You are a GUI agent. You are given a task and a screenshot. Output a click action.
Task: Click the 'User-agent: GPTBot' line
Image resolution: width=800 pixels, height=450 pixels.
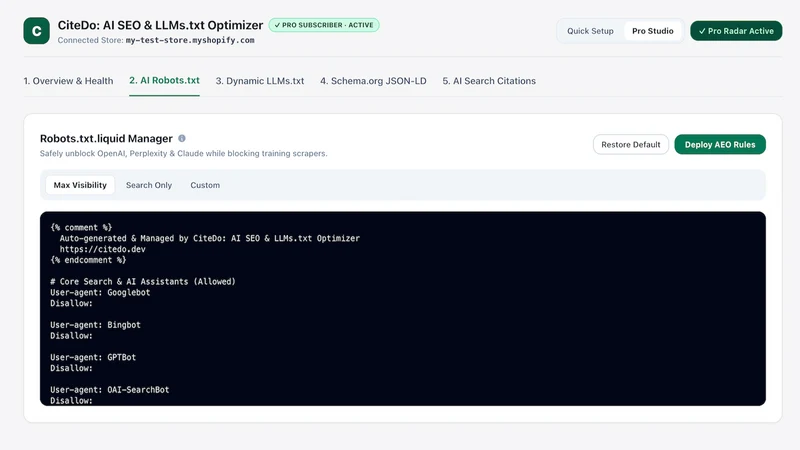93,357
